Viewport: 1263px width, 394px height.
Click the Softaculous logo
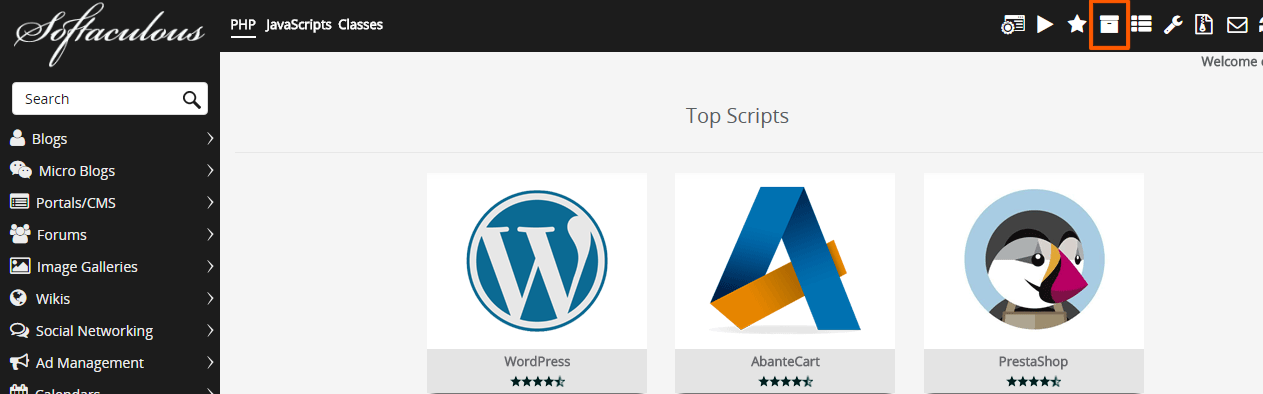click(x=110, y=33)
